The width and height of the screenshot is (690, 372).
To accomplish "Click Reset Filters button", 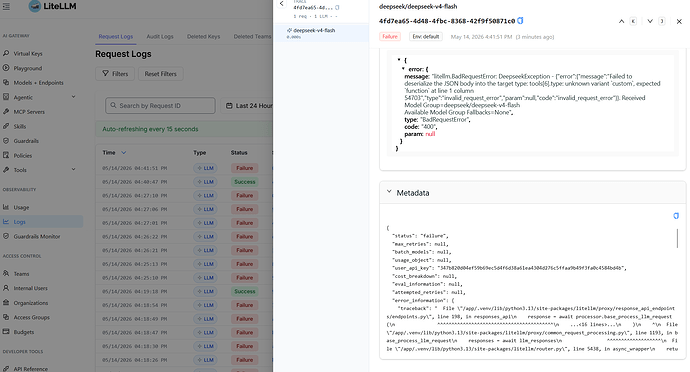I will [161, 74].
